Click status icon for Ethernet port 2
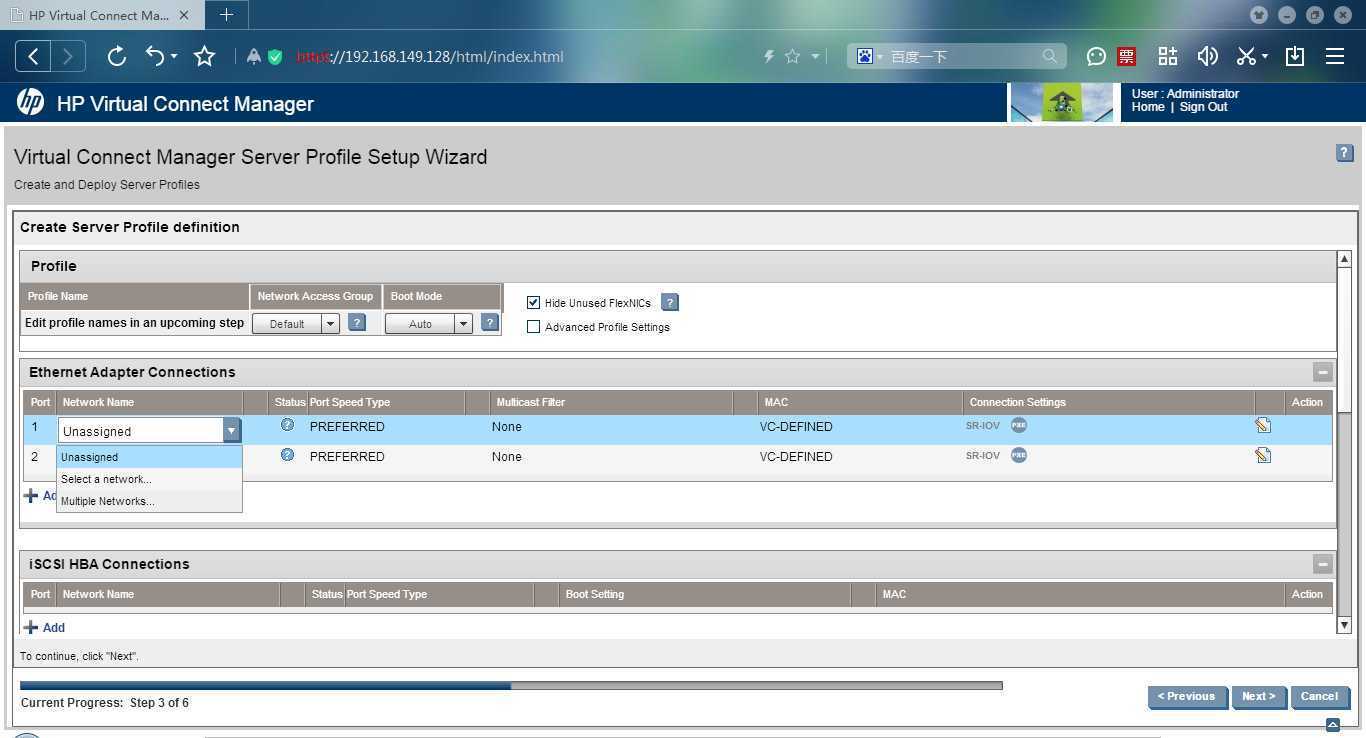The image size is (1366, 738). [288, 455]
